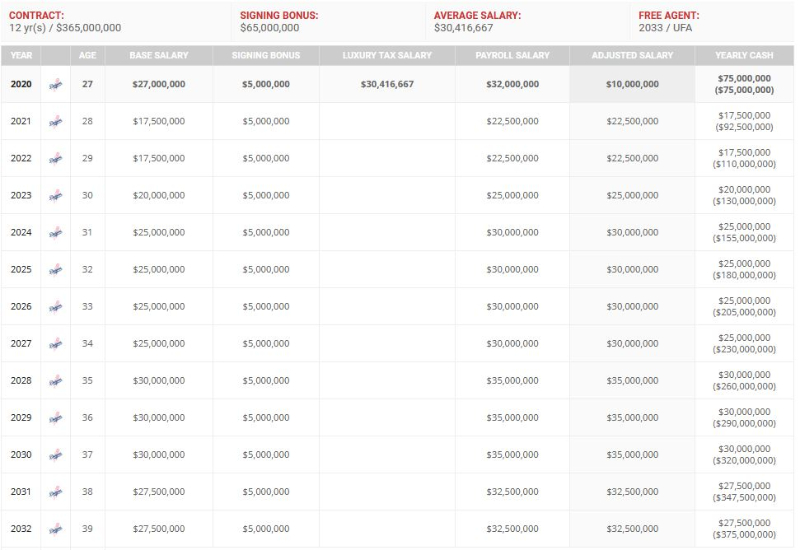The height and width of the screenshot is (550, 800).
Task: Click the 2028 base salary $30,000,000
Action: click(x=159, y=381)
